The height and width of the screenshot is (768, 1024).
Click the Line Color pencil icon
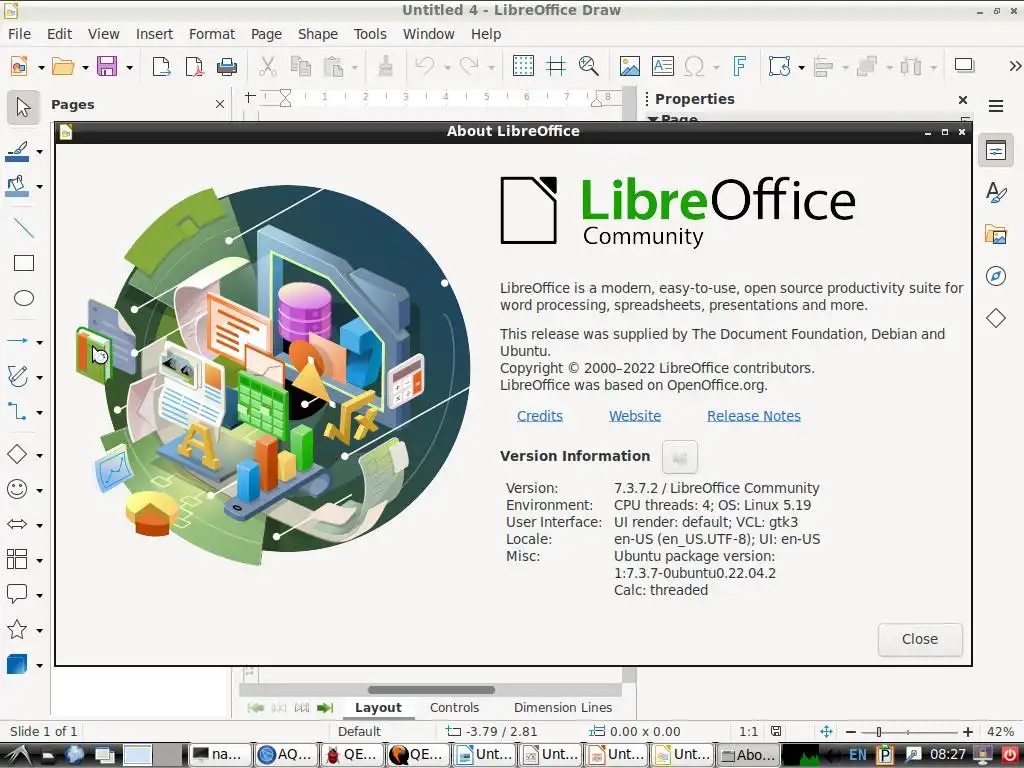coord(17,152)
